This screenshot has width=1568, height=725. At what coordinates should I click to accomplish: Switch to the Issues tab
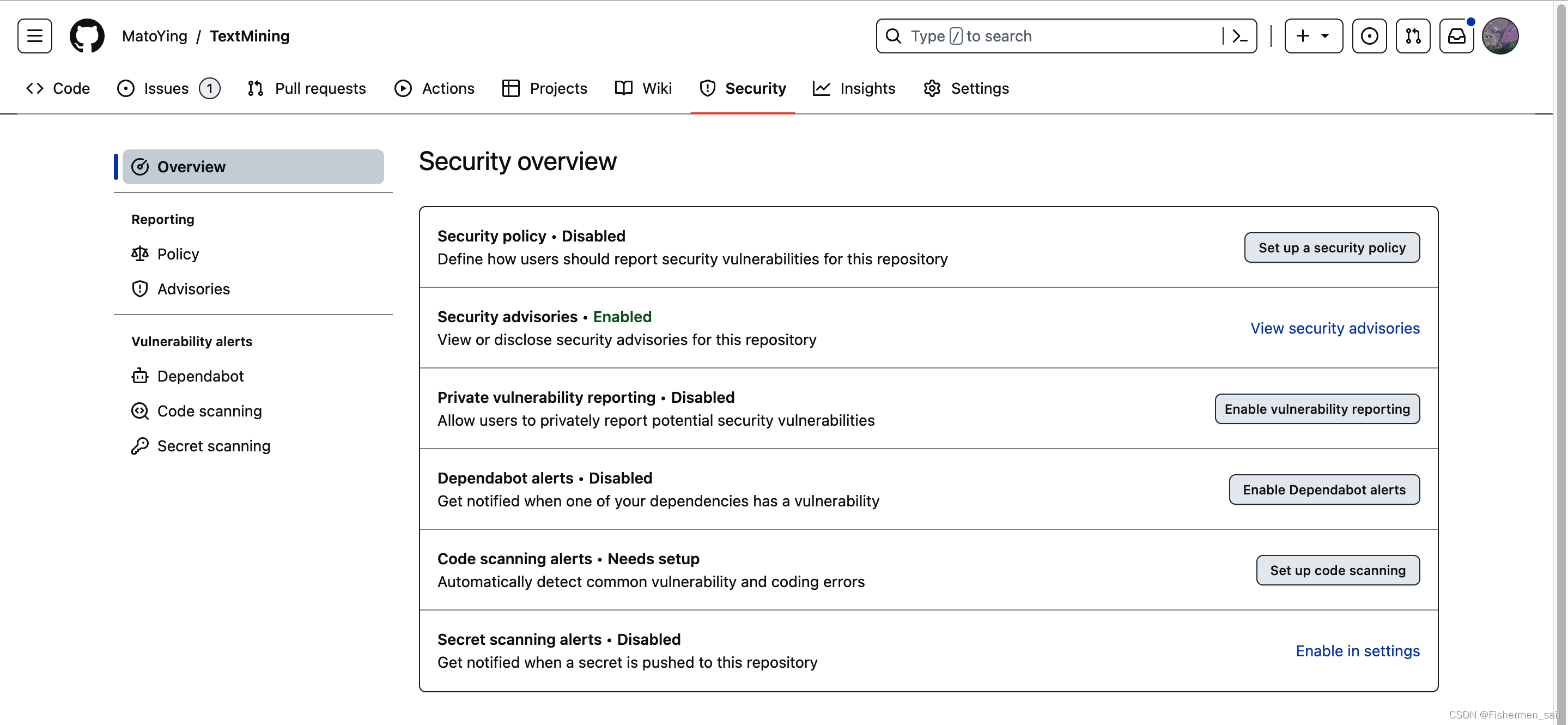(x=168, y=88)
